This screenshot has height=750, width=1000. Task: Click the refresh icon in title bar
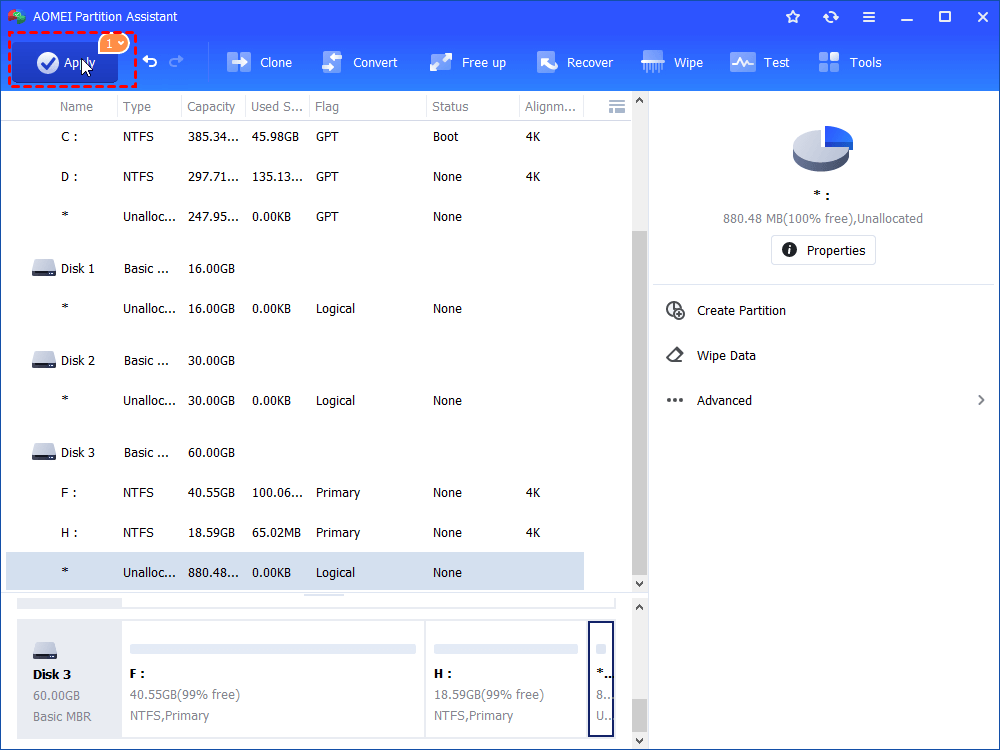point(830,17)
